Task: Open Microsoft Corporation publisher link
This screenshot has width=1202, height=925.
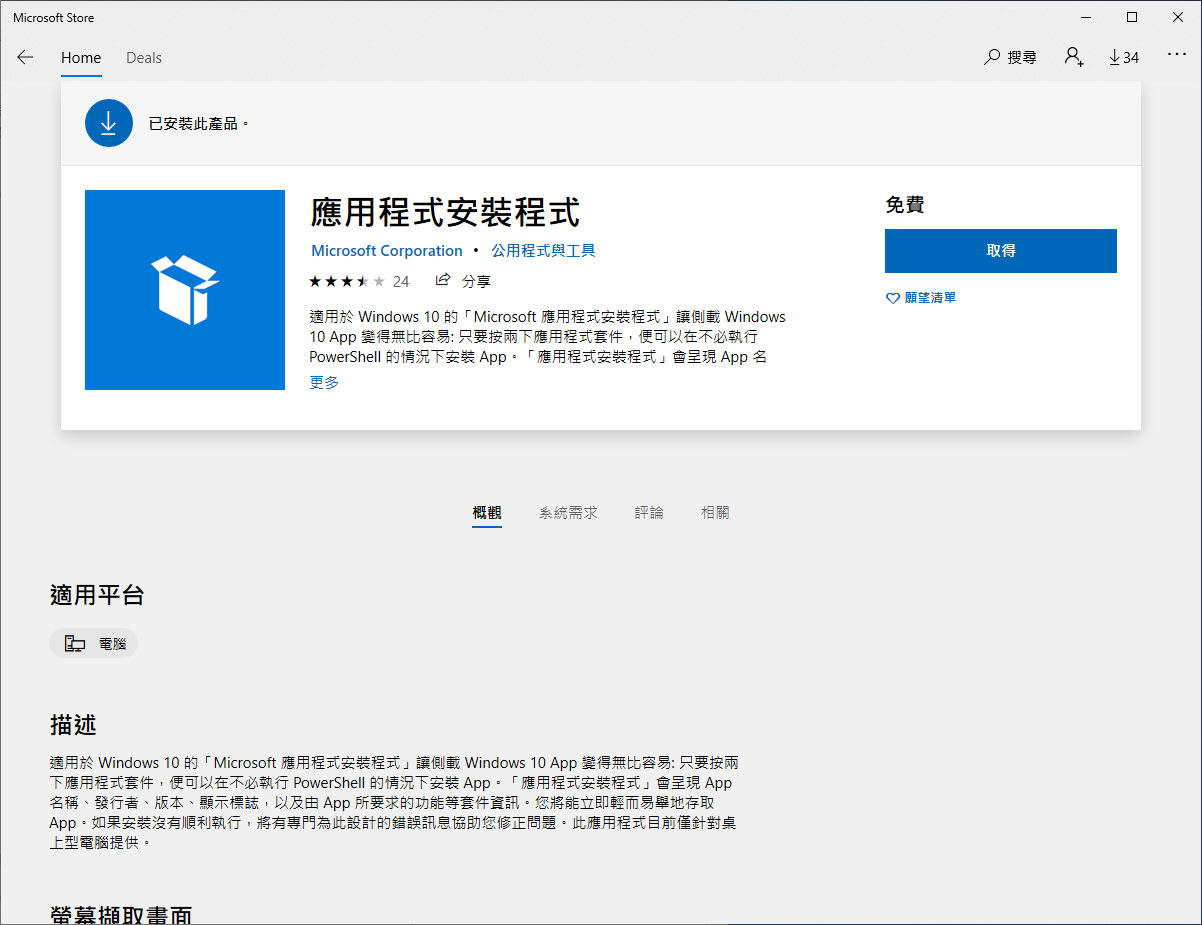Action: pyautogui.click(x=387, y=251)
